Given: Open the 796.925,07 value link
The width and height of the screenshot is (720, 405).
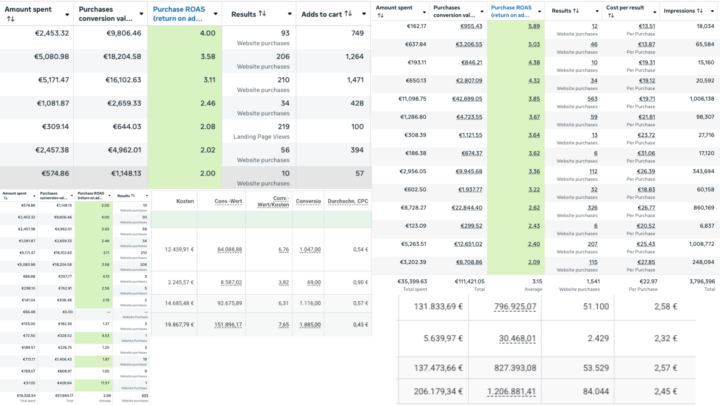Looking at the screenshot, I should click(515, 306).
